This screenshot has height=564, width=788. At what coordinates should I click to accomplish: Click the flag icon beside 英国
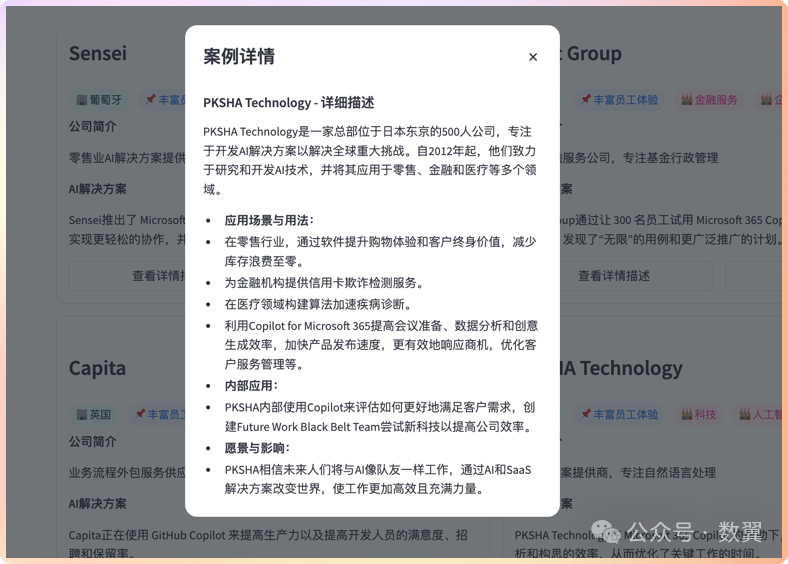point(82,415)
